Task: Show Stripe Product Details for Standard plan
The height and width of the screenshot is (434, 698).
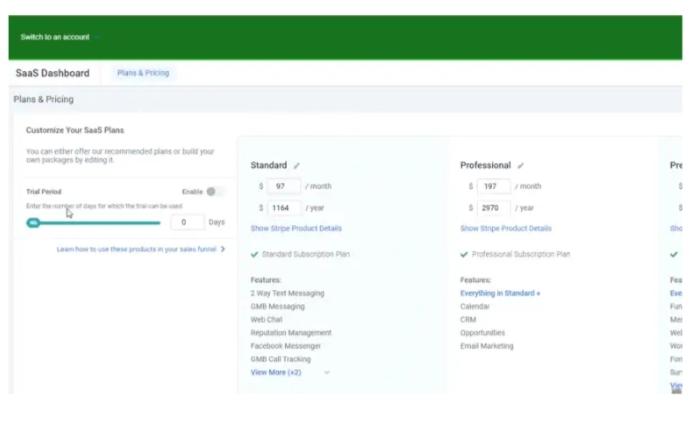Action: pos(296,229)
